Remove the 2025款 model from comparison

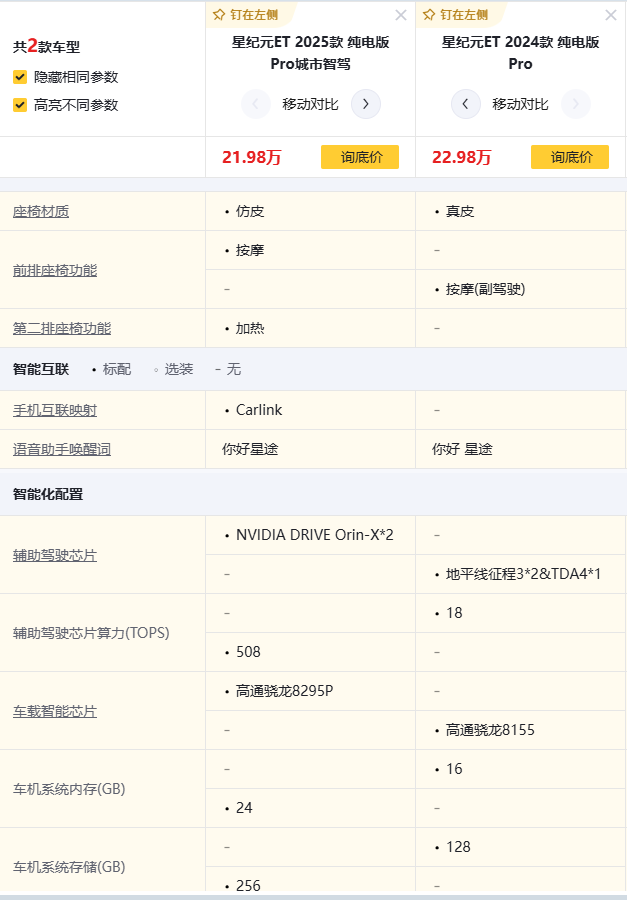401,15
